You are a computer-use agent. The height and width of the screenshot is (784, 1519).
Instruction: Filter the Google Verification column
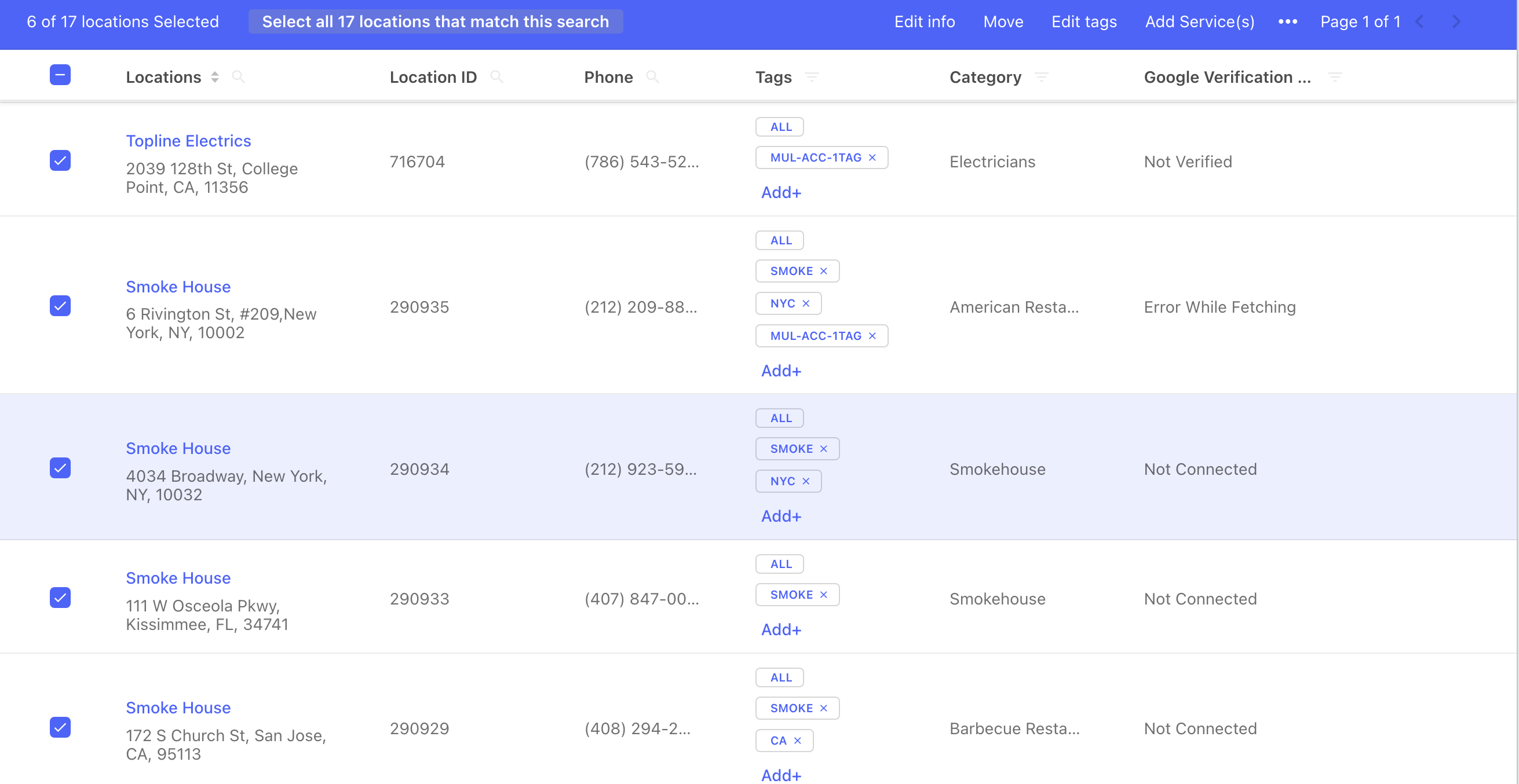click(x=1335, y=77)
